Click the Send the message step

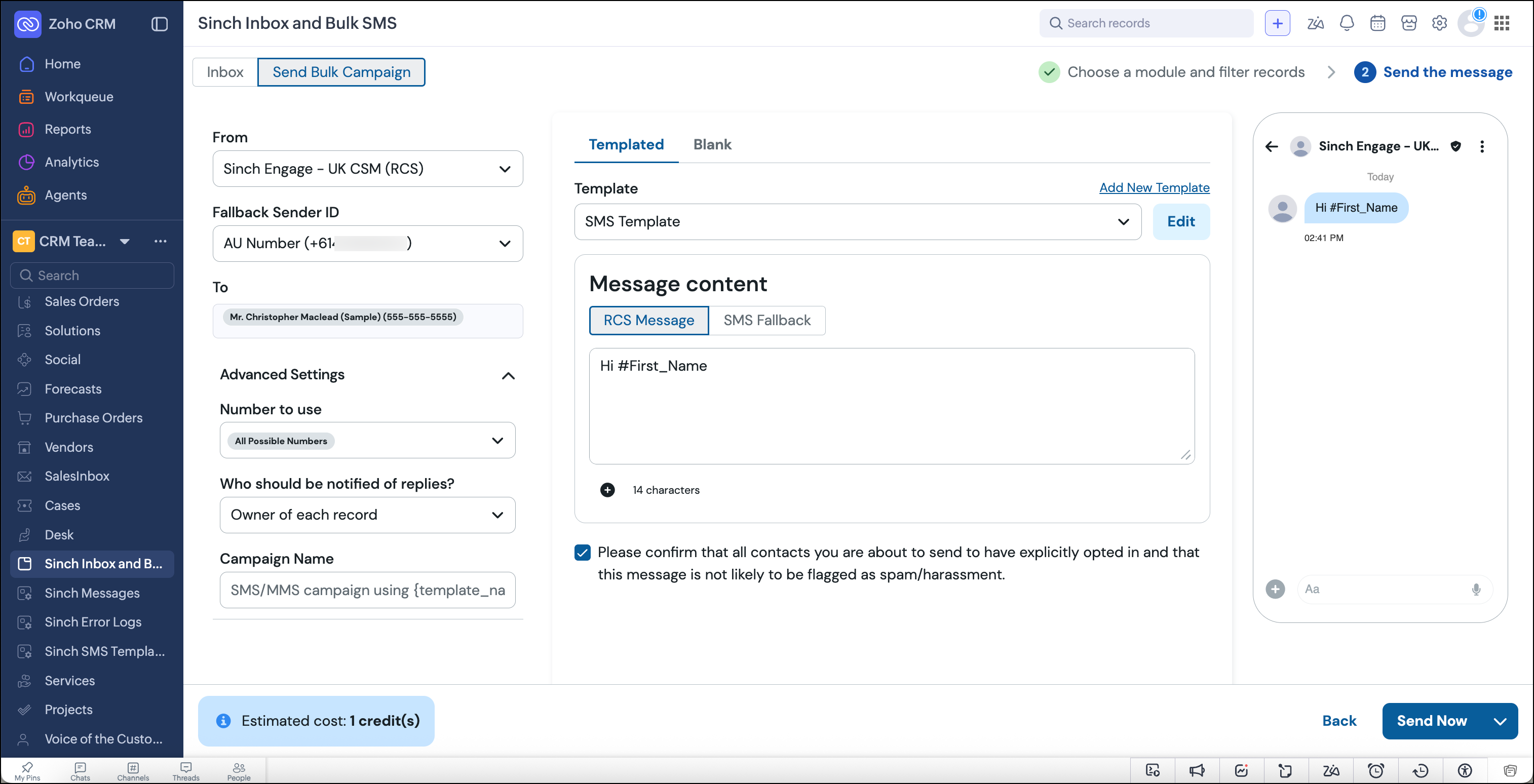1433,72
